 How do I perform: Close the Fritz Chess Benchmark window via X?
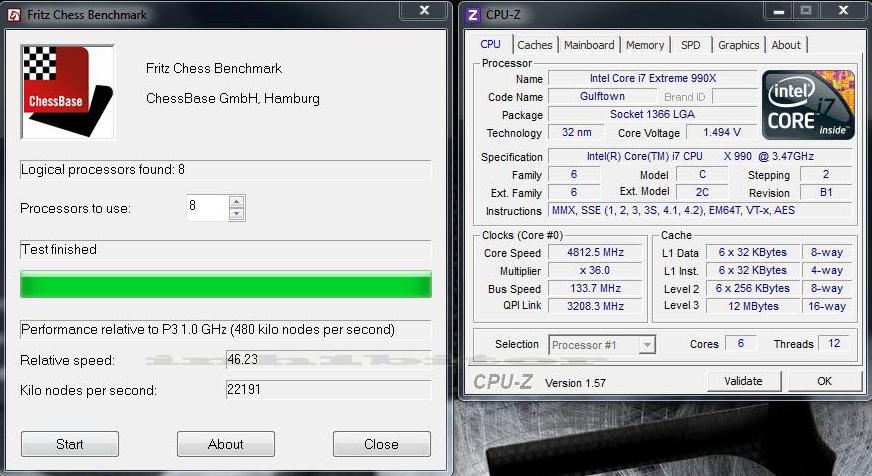[x=424, y=11]
